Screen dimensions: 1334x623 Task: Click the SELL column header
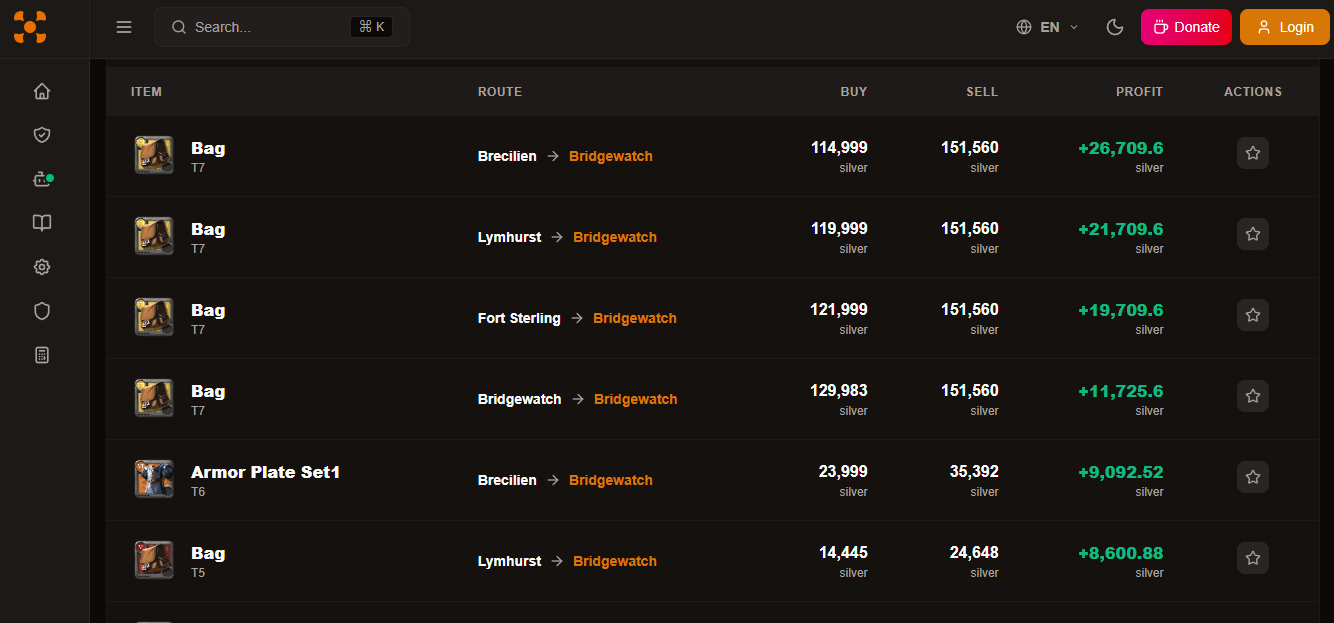tap(982, 91)
